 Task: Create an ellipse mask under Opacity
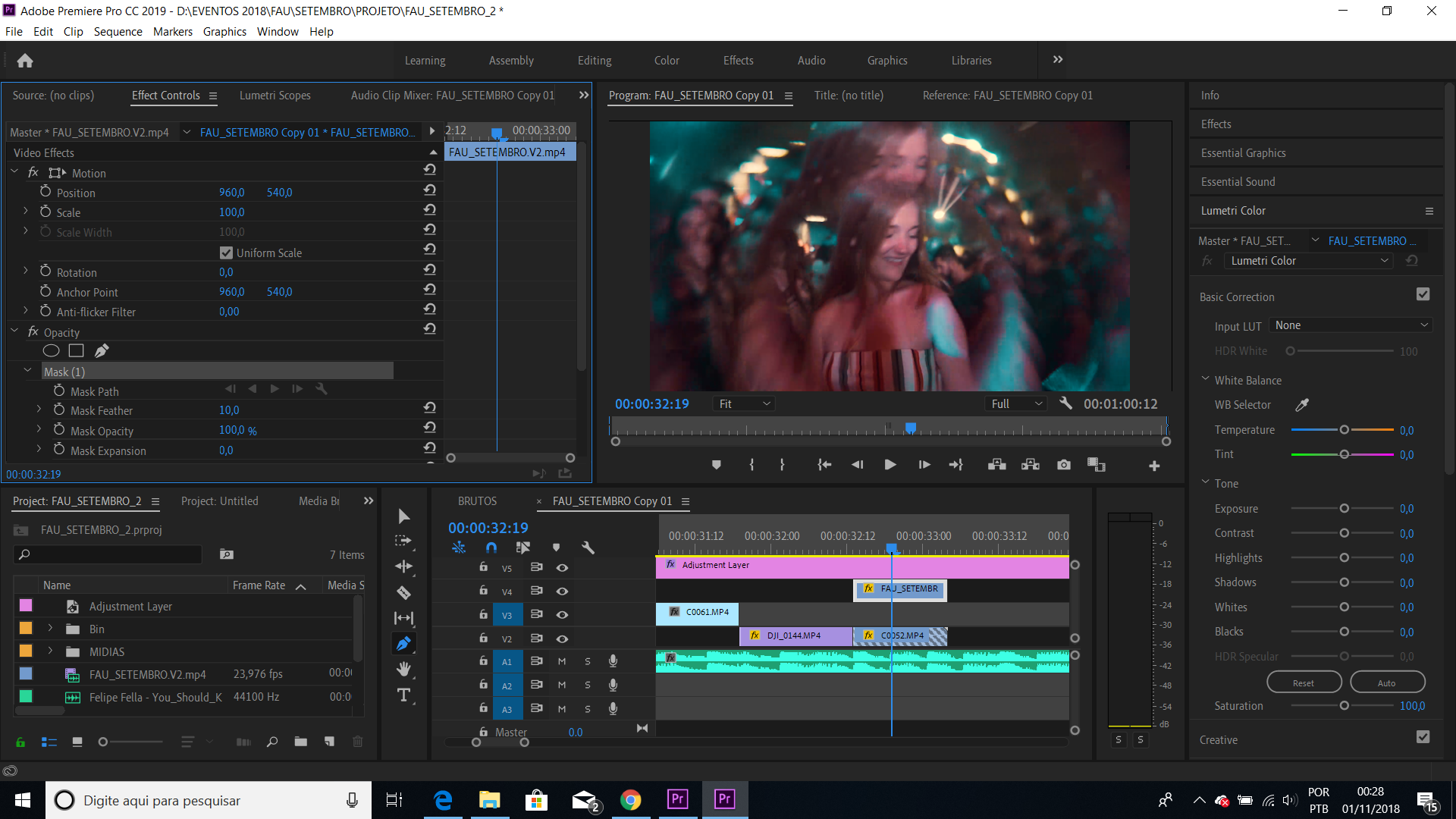coord(51,350)
